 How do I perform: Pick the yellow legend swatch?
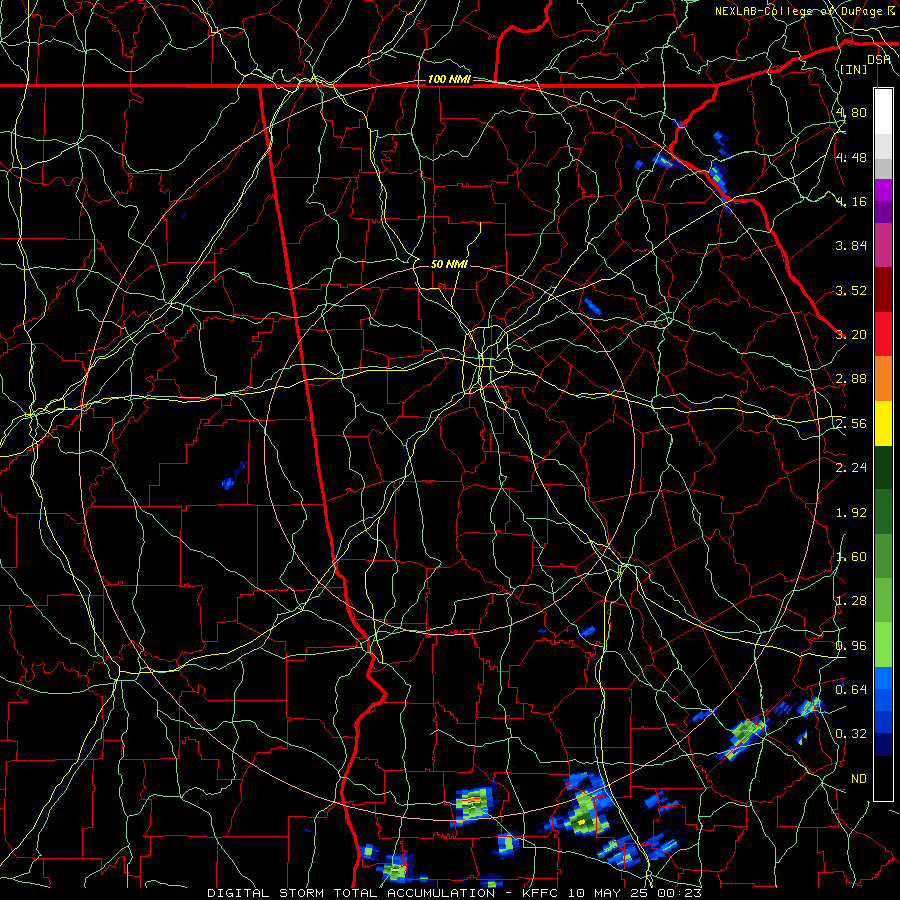883,423
